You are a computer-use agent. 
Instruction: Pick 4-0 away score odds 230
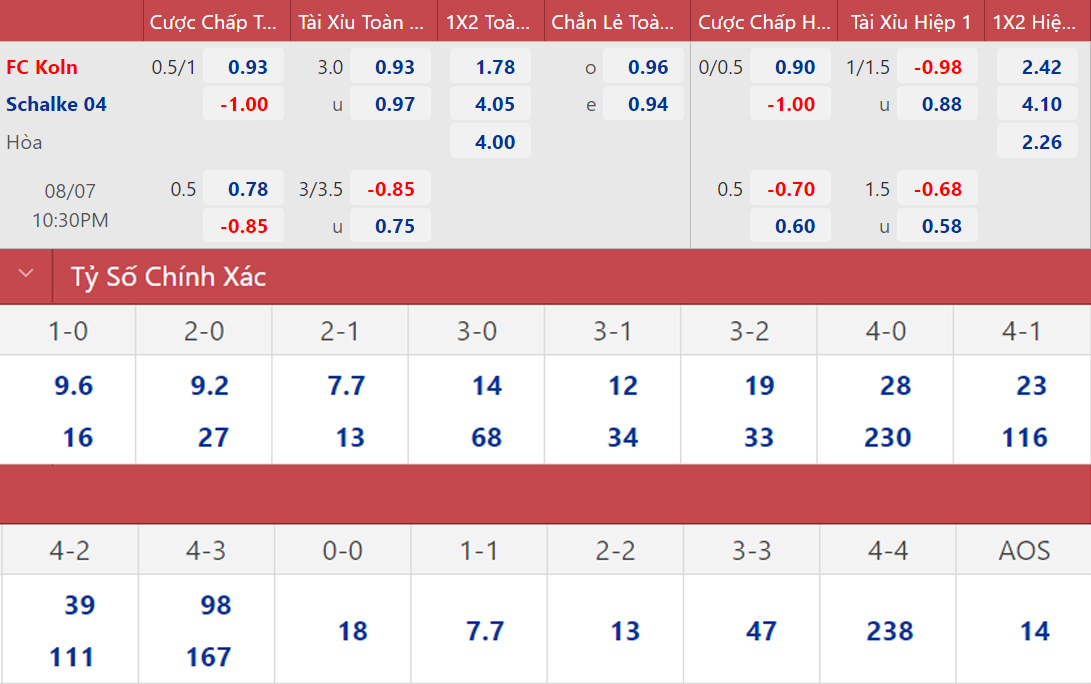[x=887, y=437]
